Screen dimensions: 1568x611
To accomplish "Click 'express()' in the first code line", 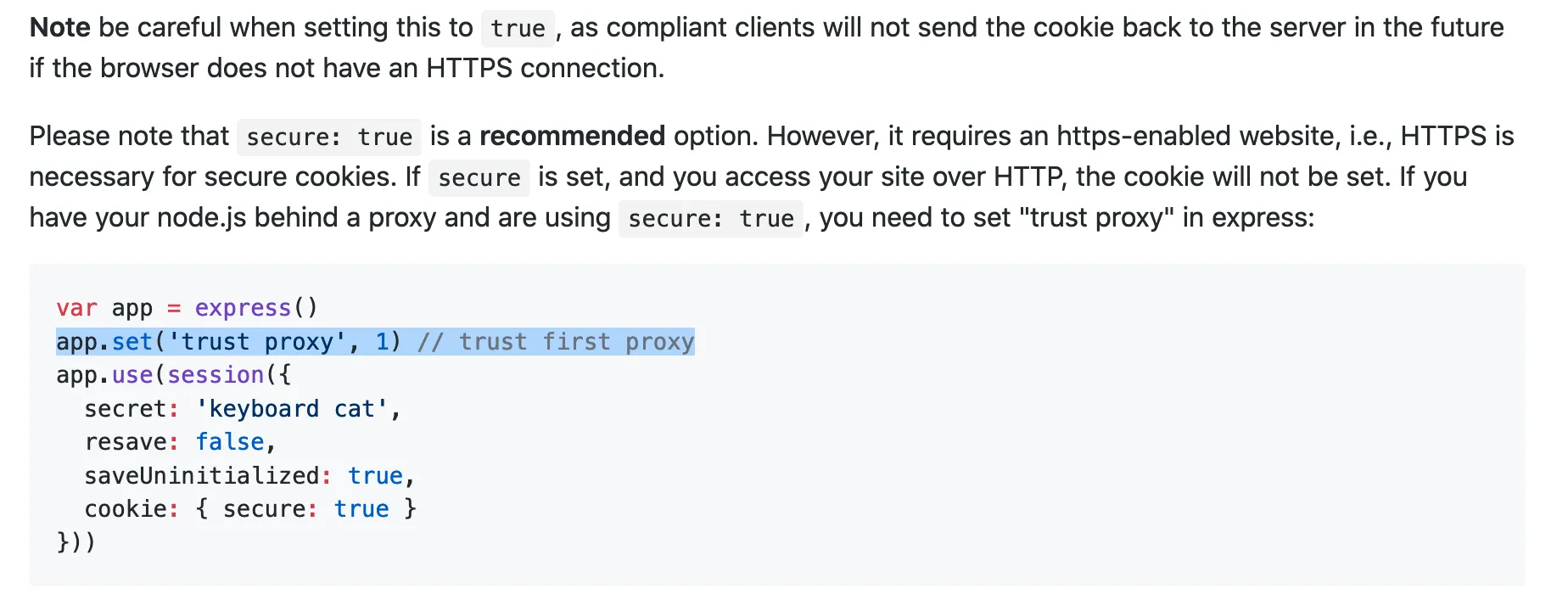I will coord(256,307).
